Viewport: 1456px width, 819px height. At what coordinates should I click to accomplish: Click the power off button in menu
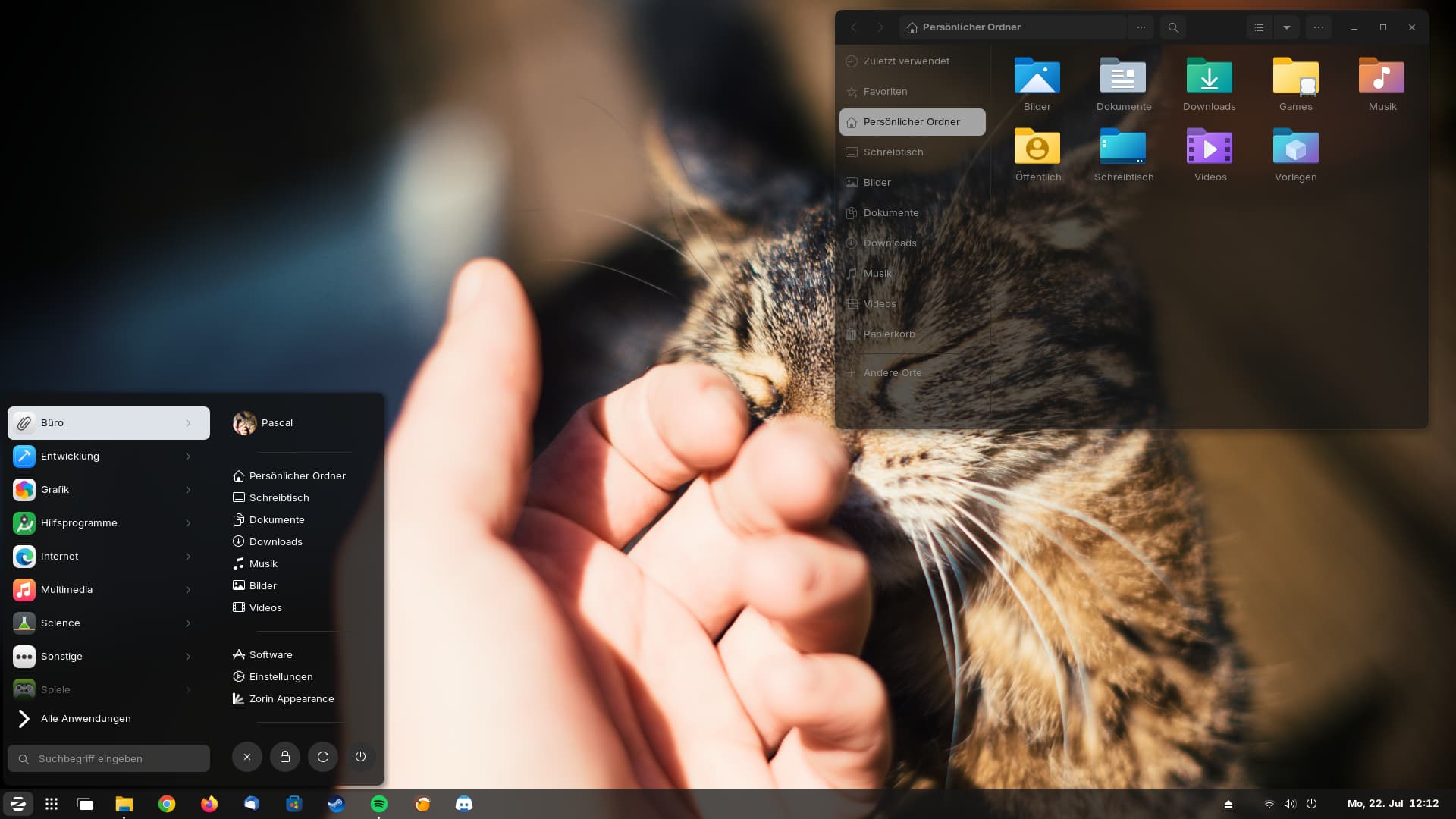pos(361,757)
